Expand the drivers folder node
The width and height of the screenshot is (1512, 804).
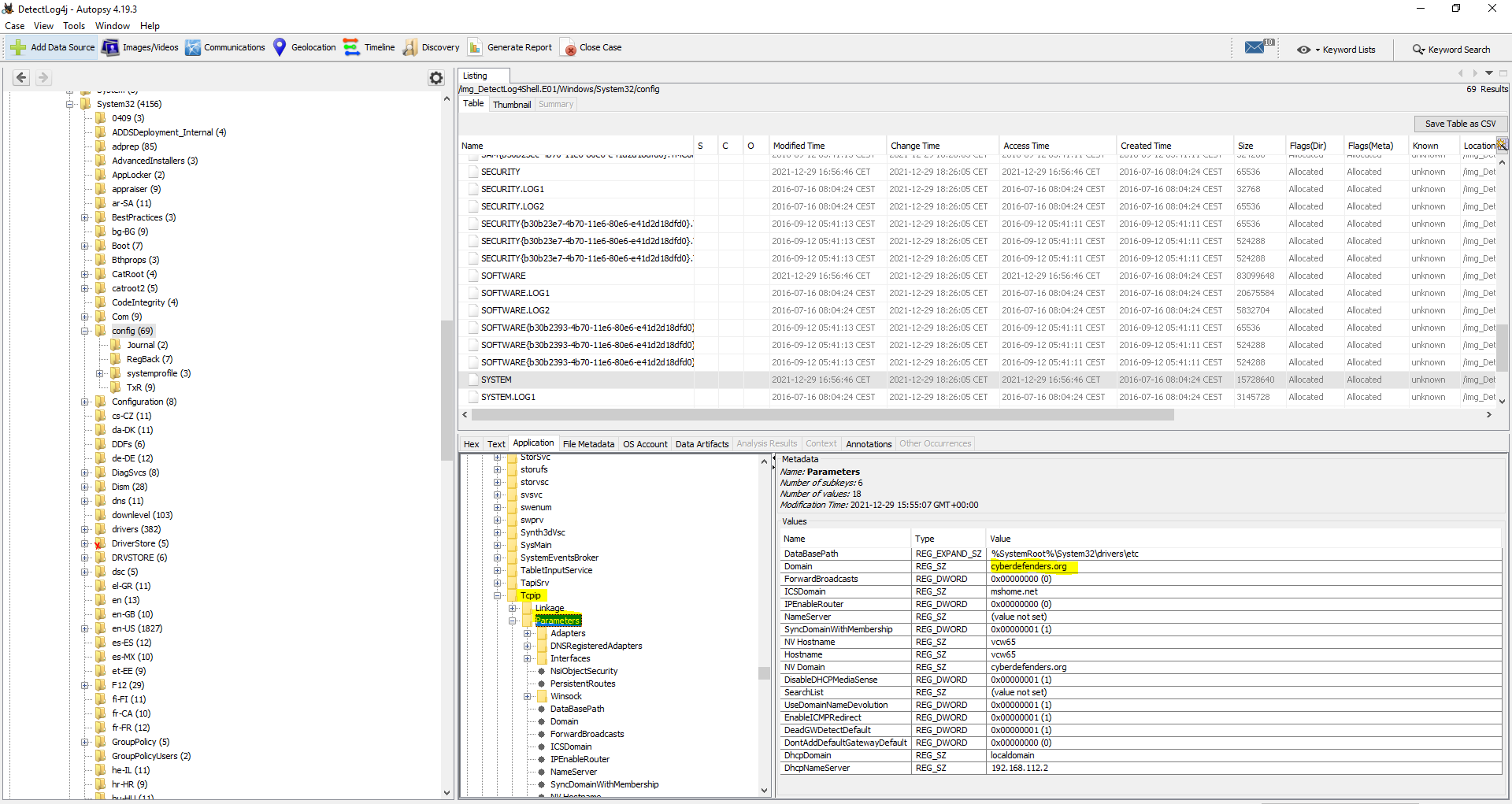click(85, 529)
